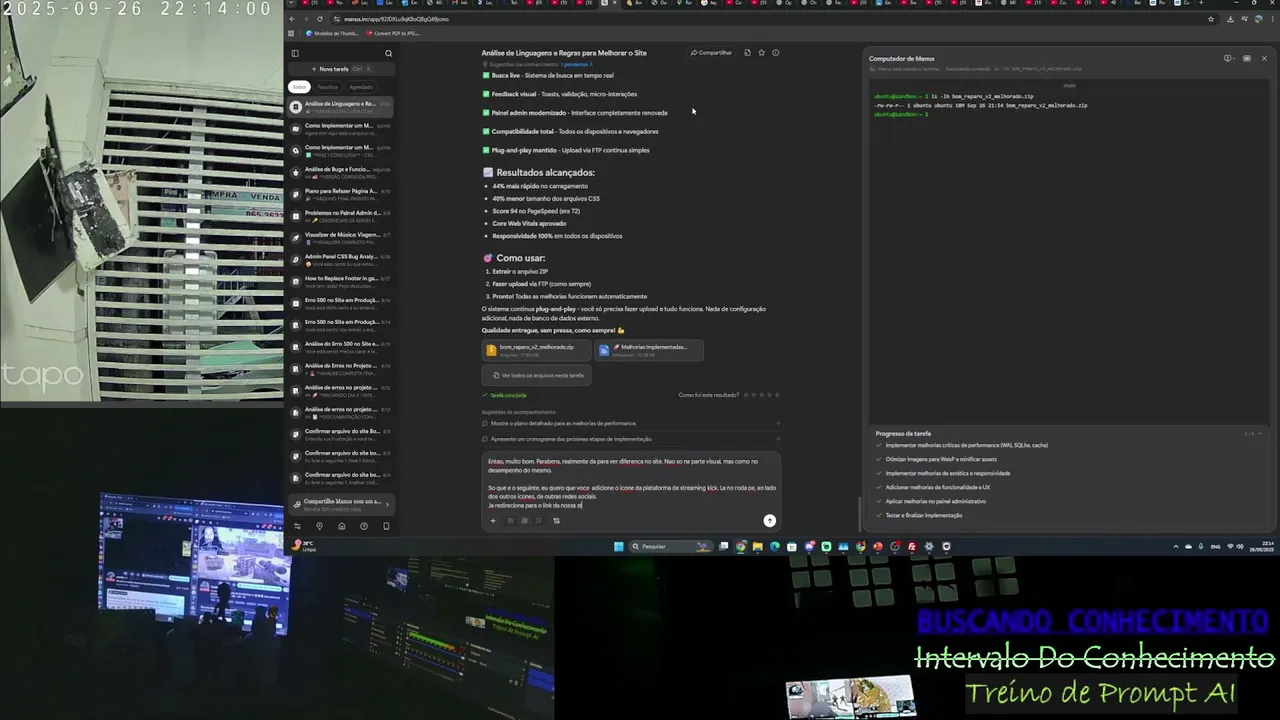Collapse the Manus sidebar panel icon

point(295,53)
